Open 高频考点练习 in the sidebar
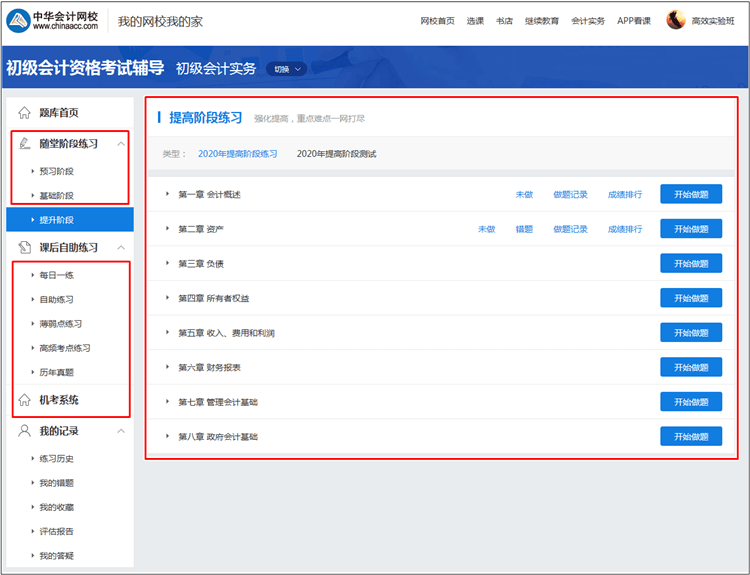Screen dimensions: 750x575 click(65, 348)
